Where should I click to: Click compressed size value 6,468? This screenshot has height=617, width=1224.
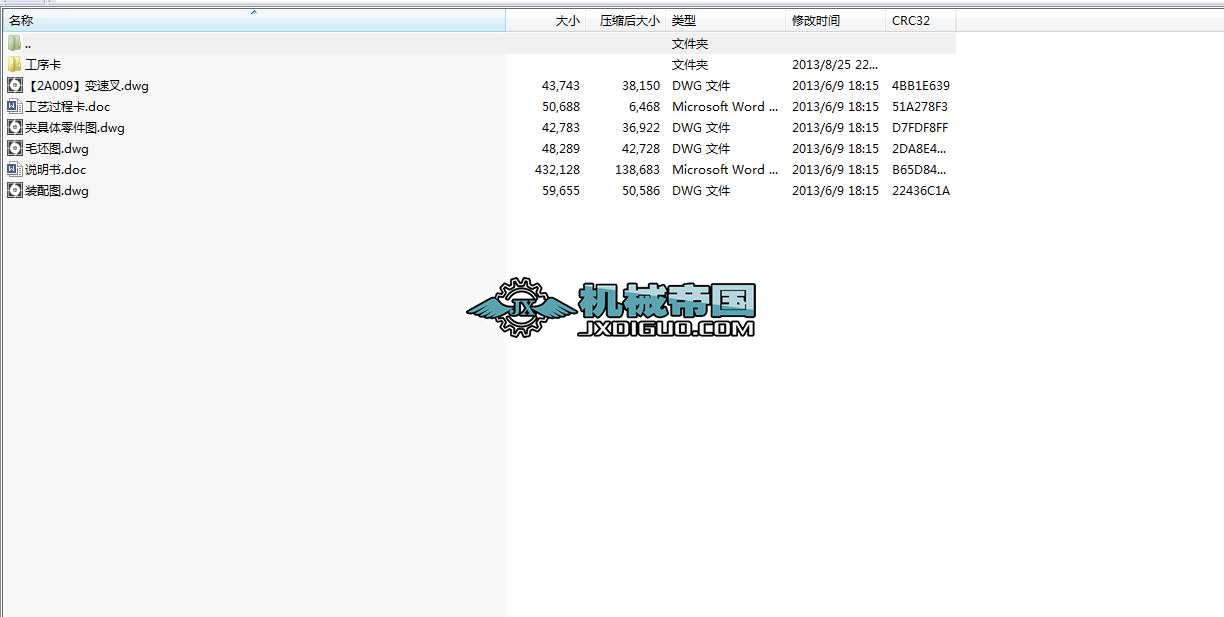[644, 107]
